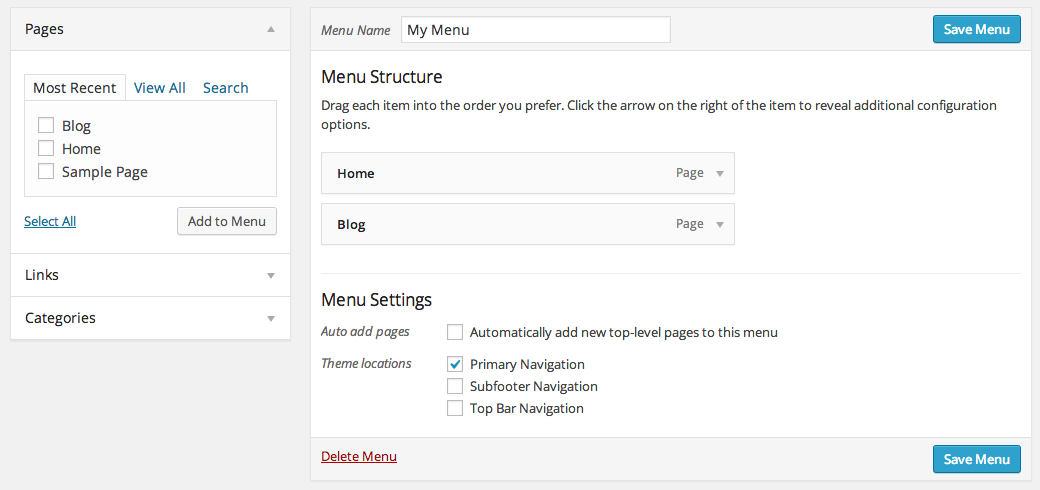The height and width of the screenshot is (490, 1040).
Task: Click the Add to Menu button
Action: point(227,221)
